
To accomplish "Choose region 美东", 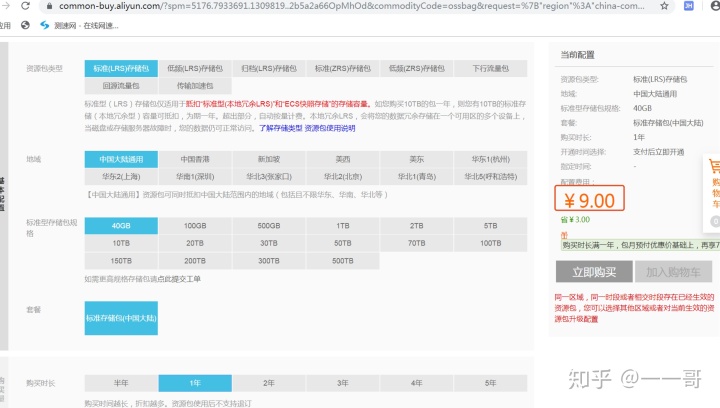I will coord(416,159).
